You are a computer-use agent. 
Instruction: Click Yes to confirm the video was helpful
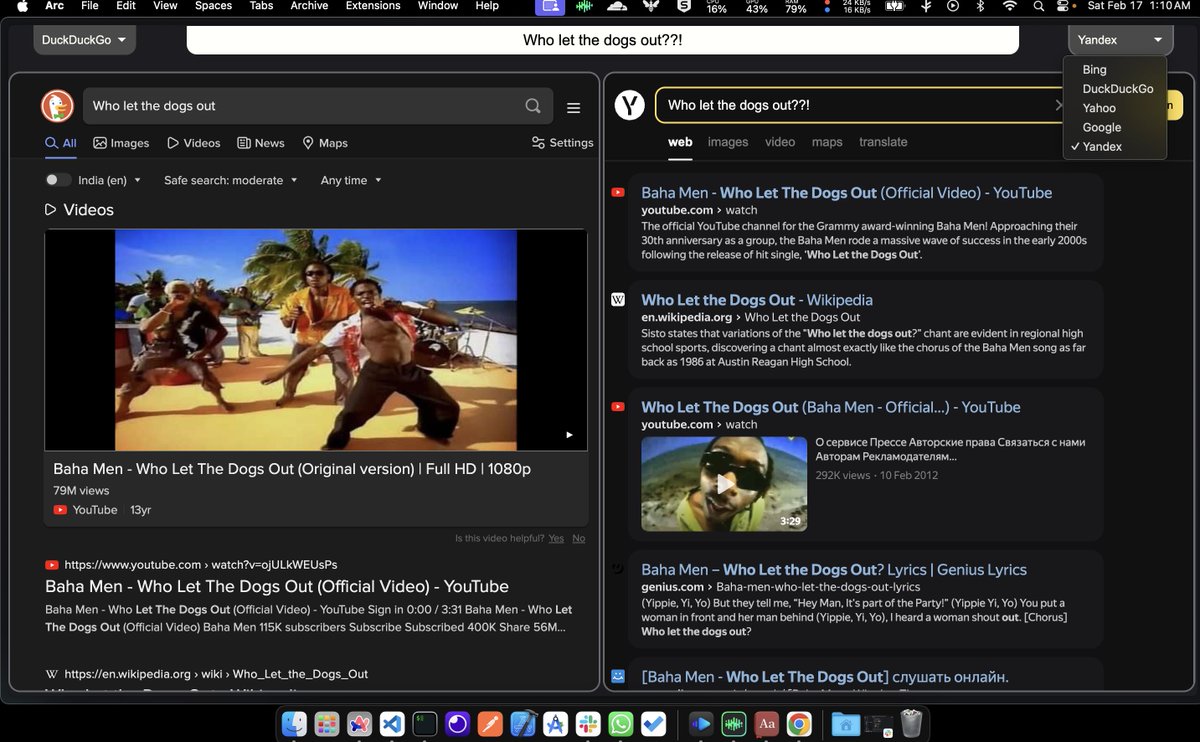556,538
